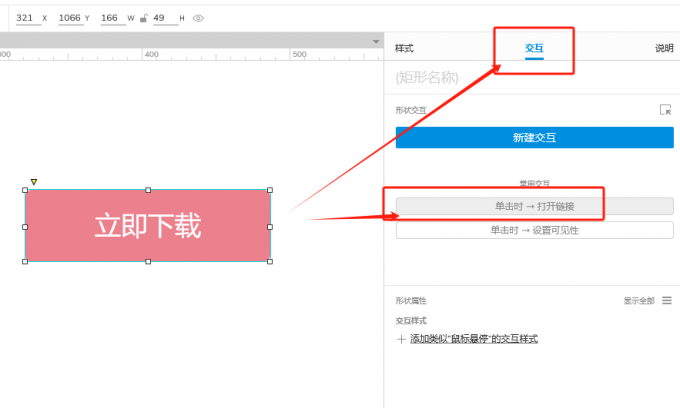Open the page tab dropdown arrow
This screenshot has width=680, height=408.
(x=376, y=42)
